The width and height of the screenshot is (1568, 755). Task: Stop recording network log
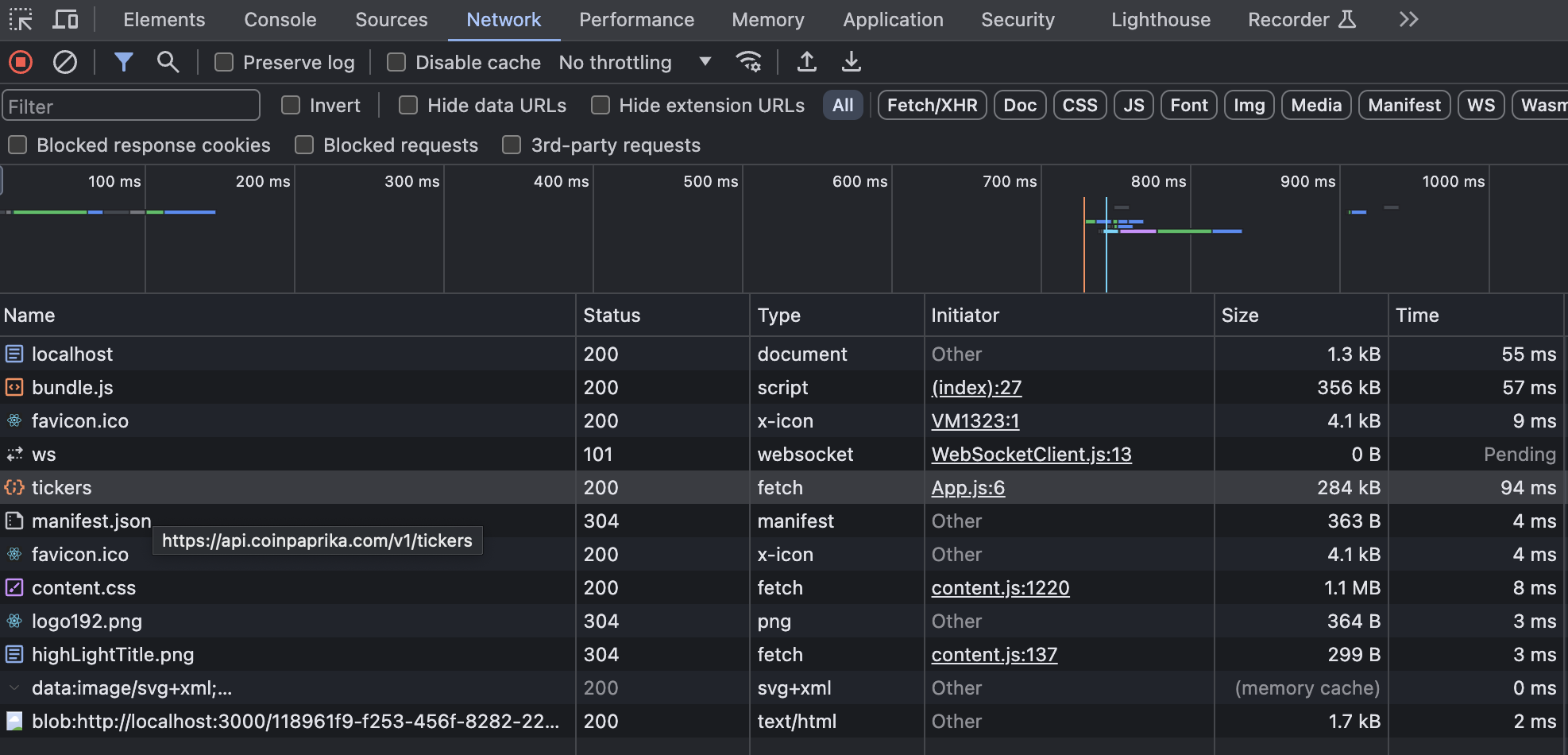pyautogui.click(x=21, y=62)
